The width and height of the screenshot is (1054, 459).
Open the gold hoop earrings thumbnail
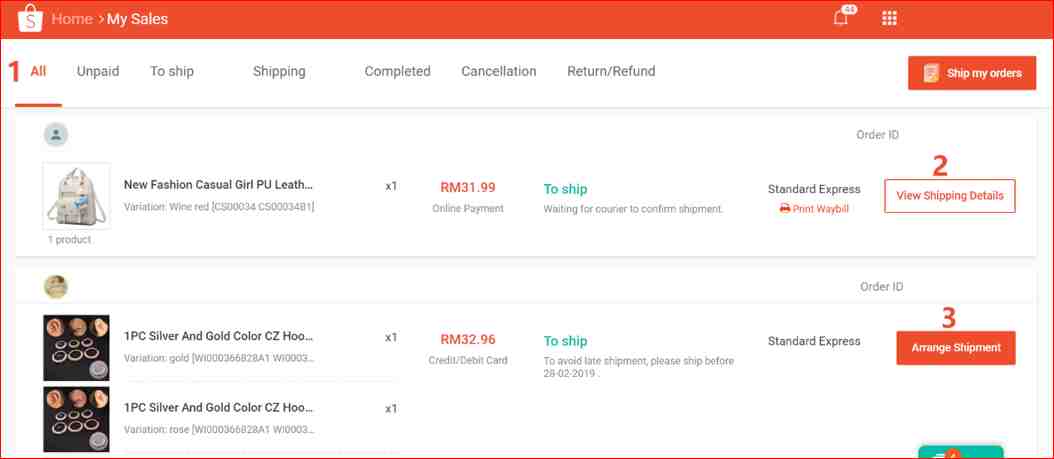coord(76,347)
